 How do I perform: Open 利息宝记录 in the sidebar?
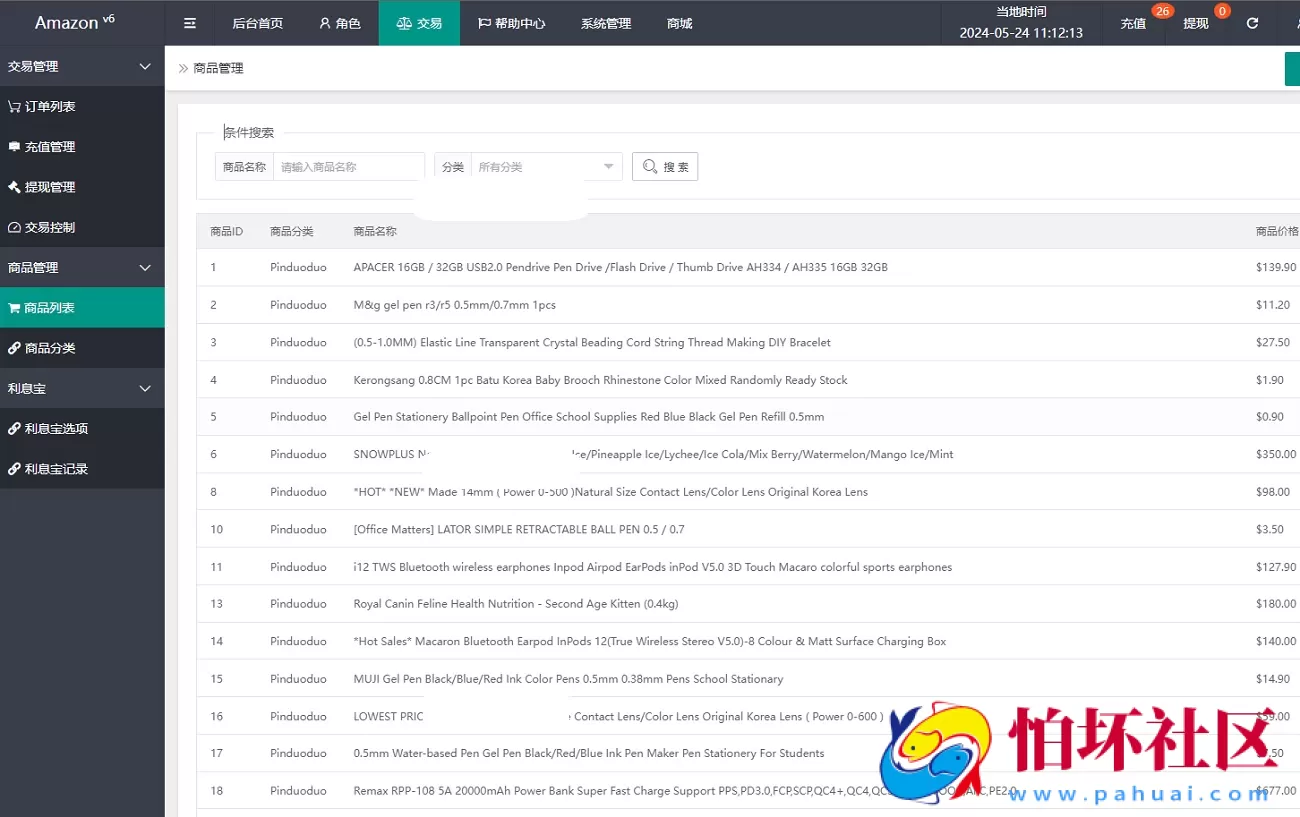point(56,468)
